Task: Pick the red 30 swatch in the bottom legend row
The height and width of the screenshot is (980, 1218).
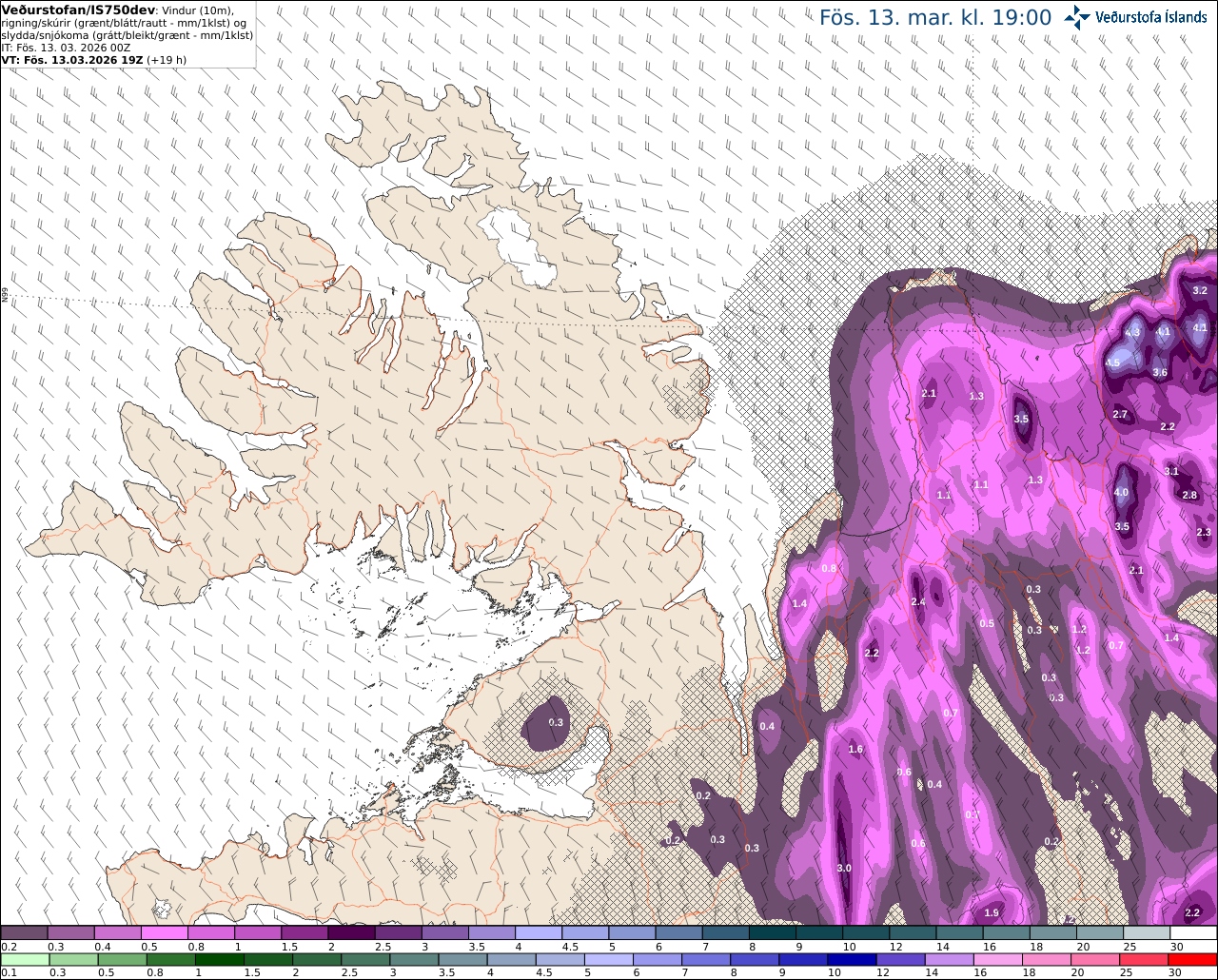Action: (1193, 959)
